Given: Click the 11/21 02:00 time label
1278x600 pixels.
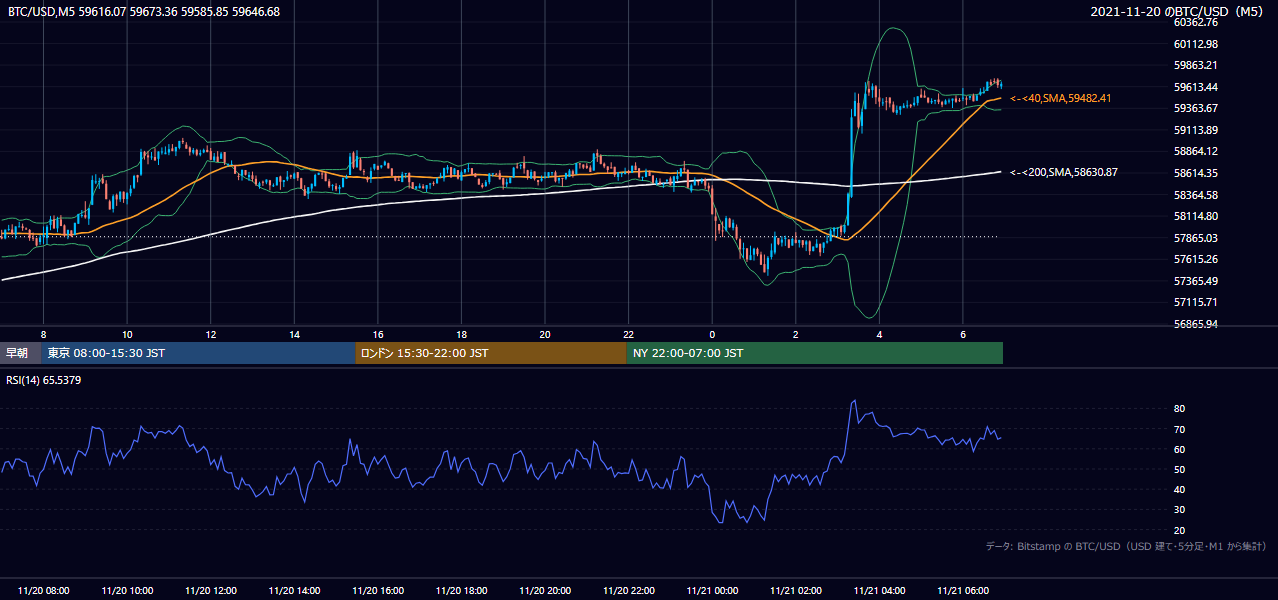Looking at the screenshot, I should (795, 591).
